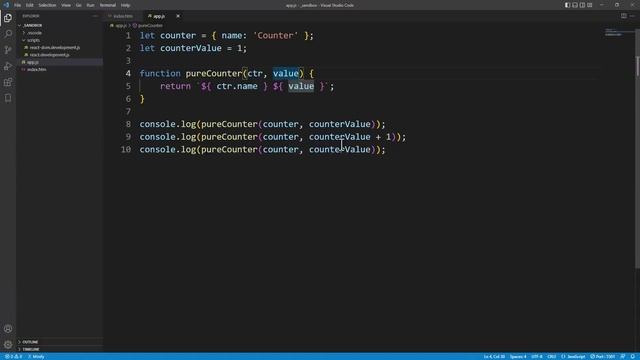Open Explorer panel more actions ellipsis
The height and width of the screenshot is (360, 640).
pos(95,16)
